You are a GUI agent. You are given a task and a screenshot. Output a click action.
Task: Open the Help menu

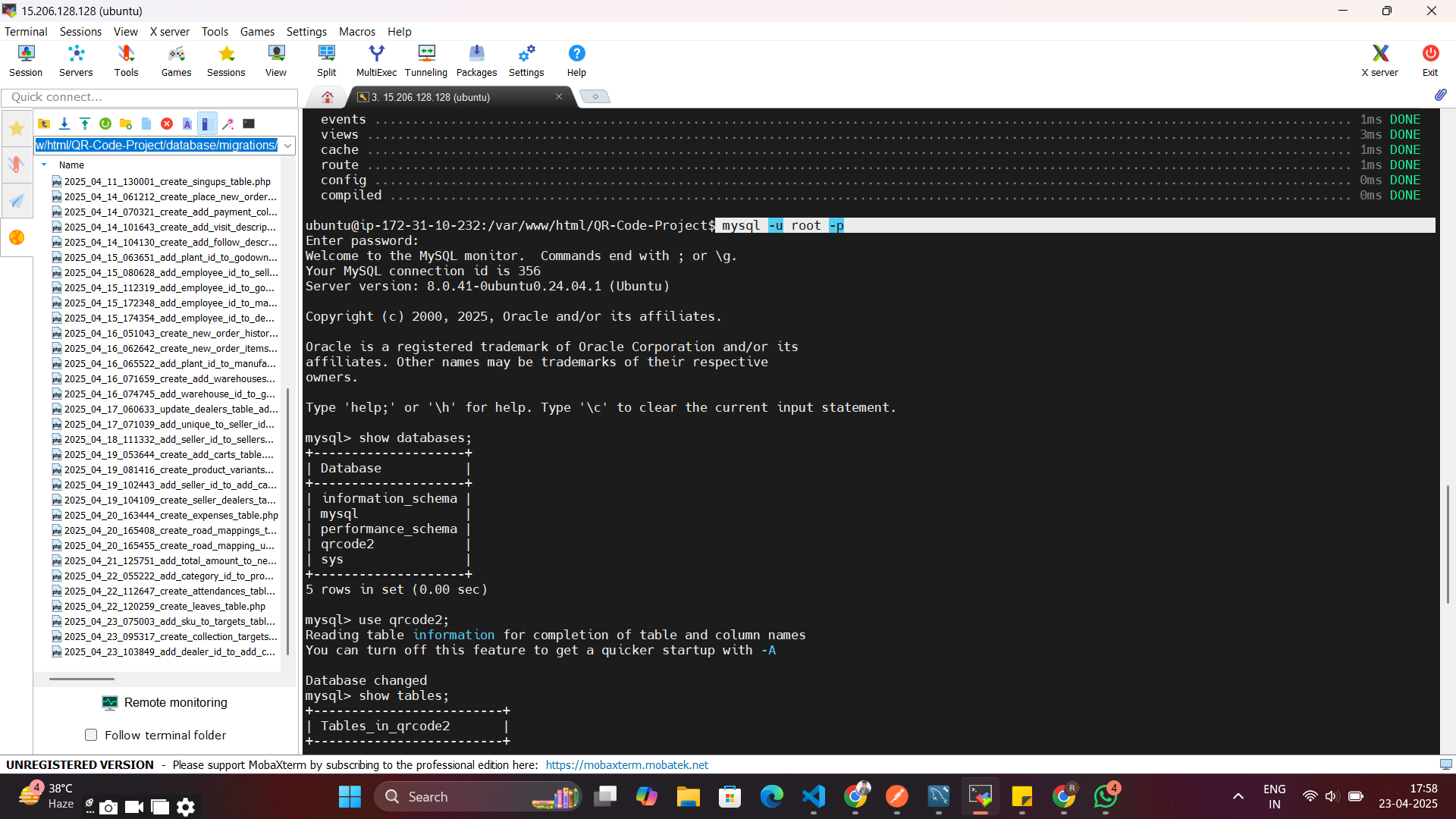[x=400, y=31]
